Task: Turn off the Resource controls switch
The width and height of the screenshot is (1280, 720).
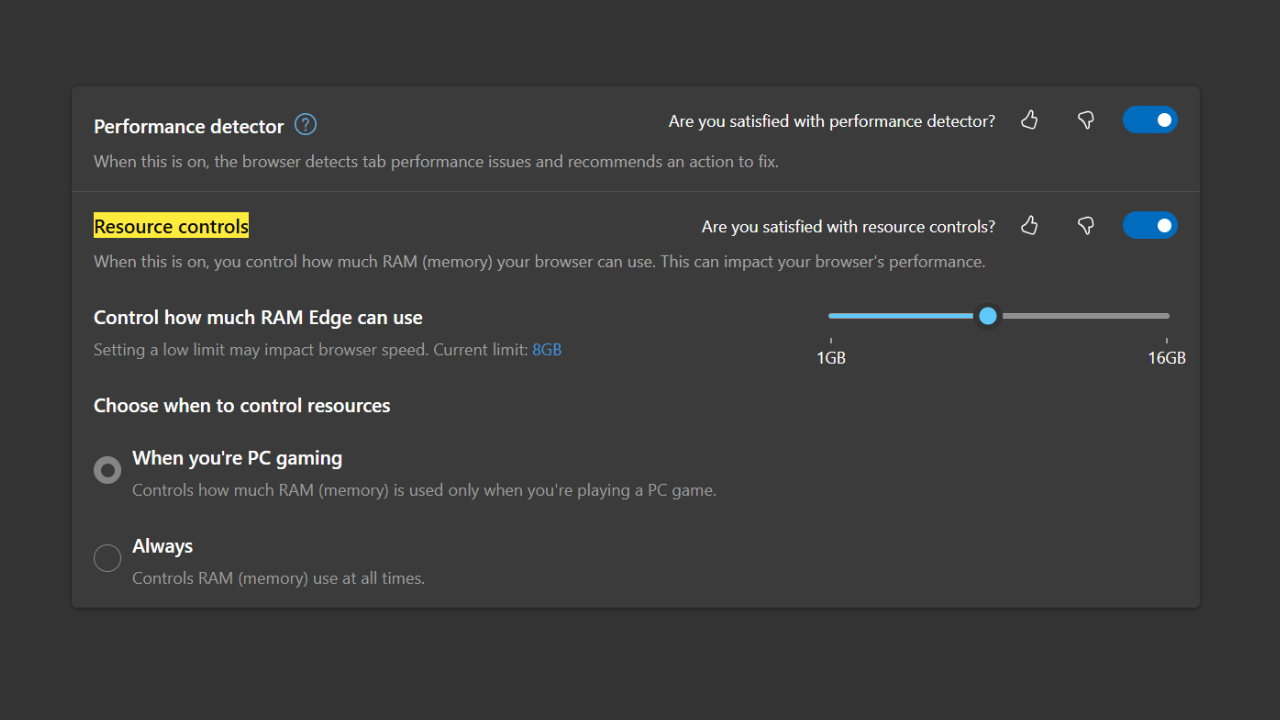Action: [x=1150, y=225]
